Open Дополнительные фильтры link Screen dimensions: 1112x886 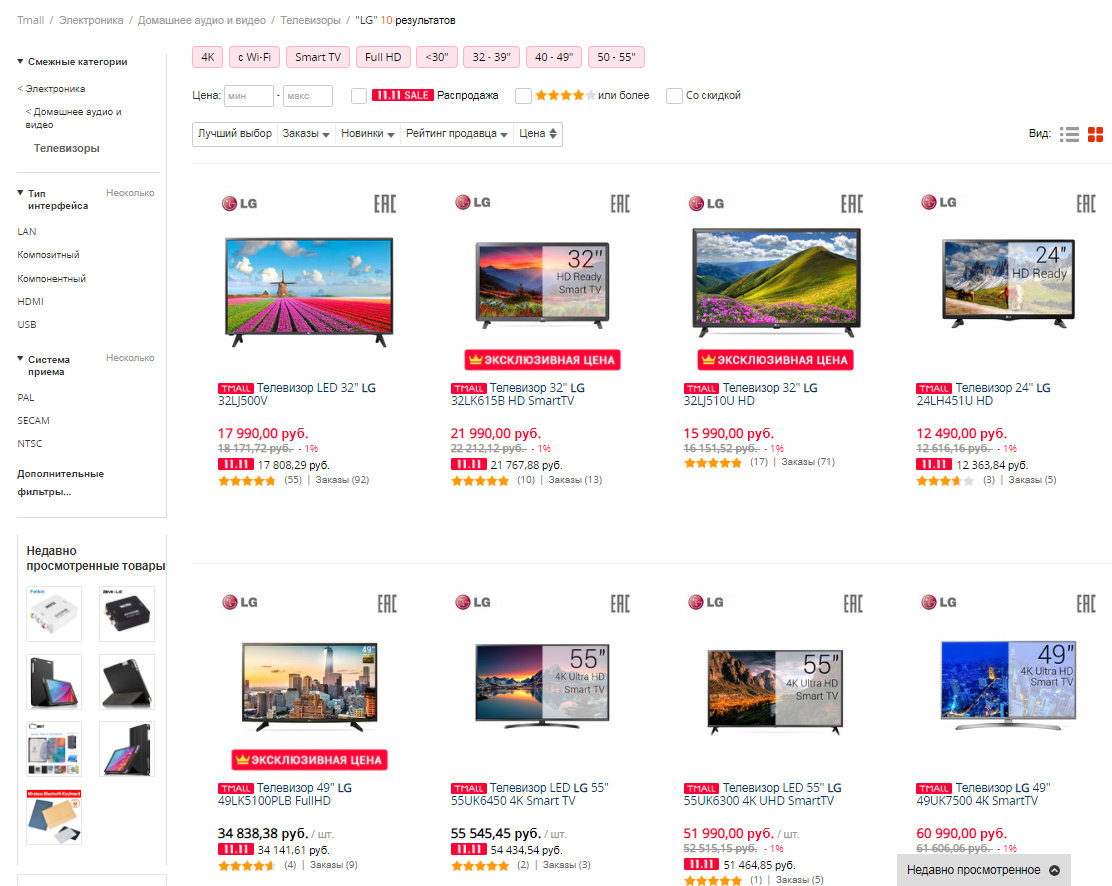(60, 482)
